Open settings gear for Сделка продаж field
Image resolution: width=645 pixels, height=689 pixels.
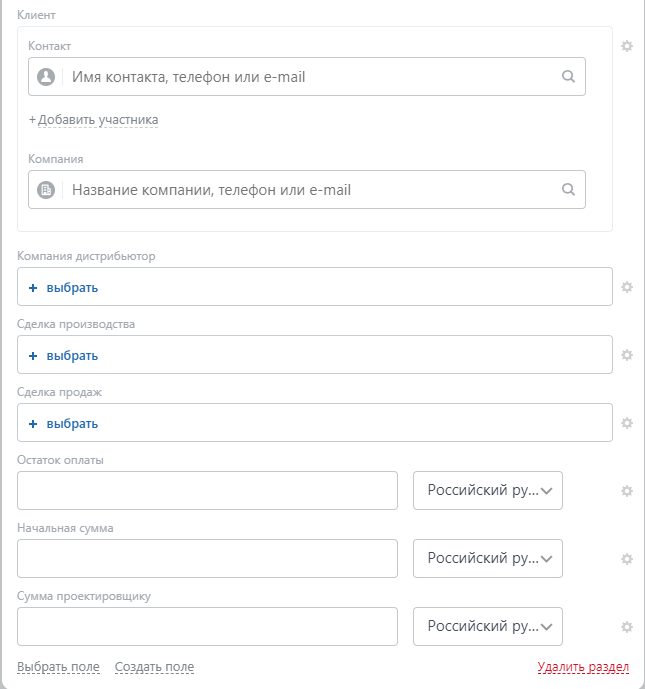coord(627,423)
